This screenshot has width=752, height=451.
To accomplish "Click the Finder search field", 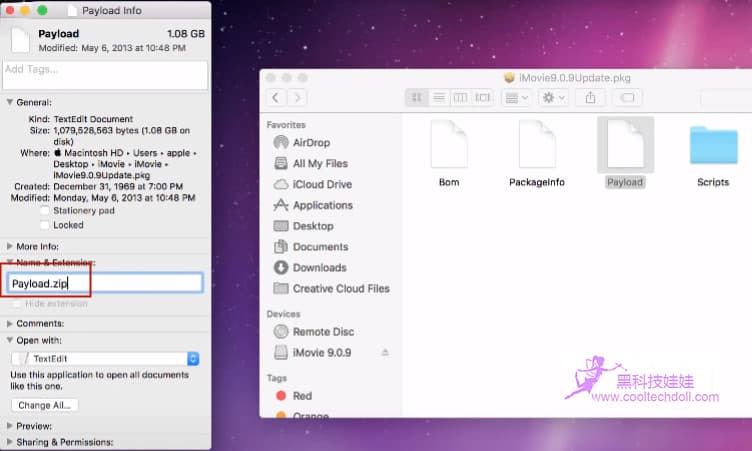I will tap(726, 98).
